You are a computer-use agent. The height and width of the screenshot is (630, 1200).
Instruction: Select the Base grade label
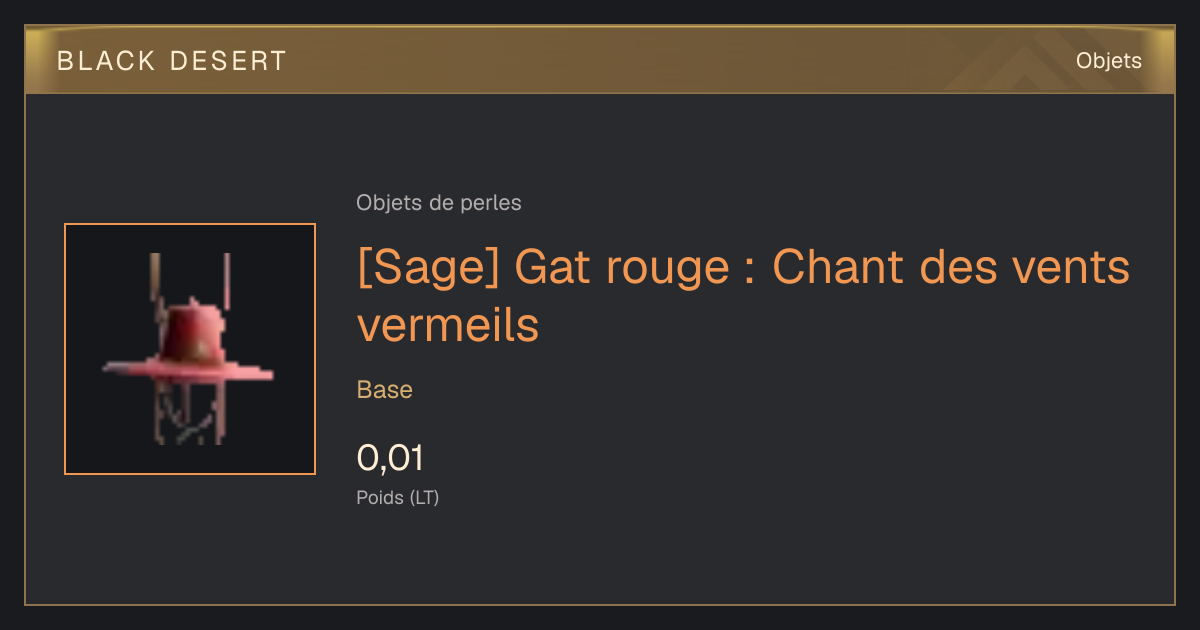pos(385,390)
